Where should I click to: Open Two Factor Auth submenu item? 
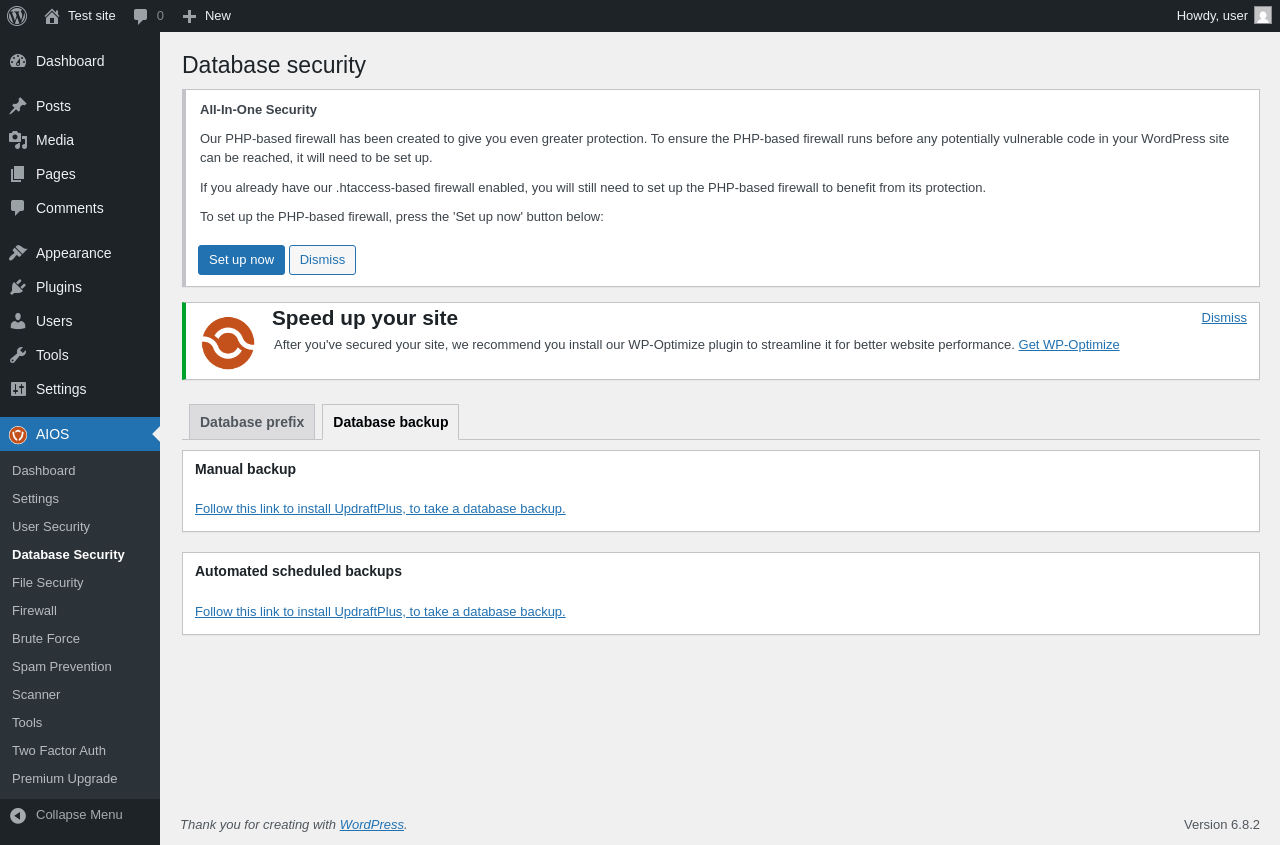(x=59, y=750)
